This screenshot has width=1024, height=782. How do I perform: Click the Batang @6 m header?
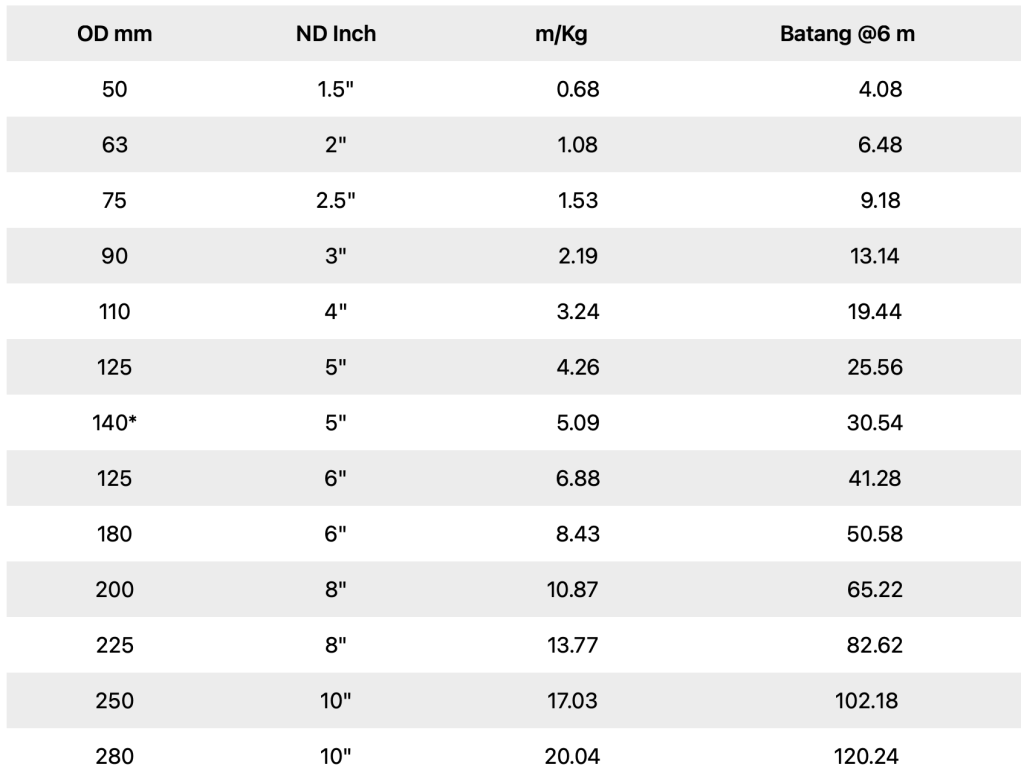point(847,34)
